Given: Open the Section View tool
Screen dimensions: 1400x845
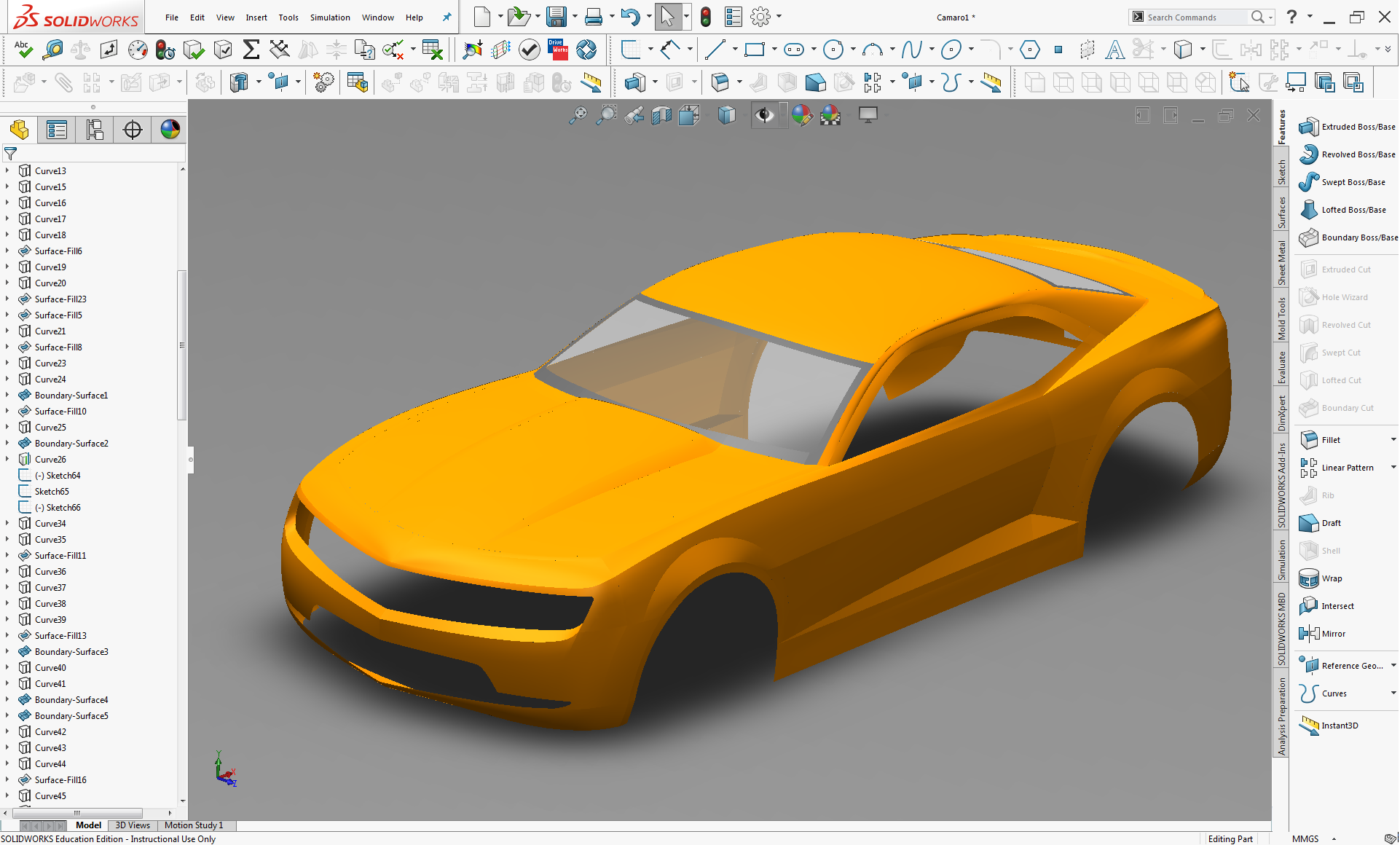Looking at the screenshot, I should (661, 115).
